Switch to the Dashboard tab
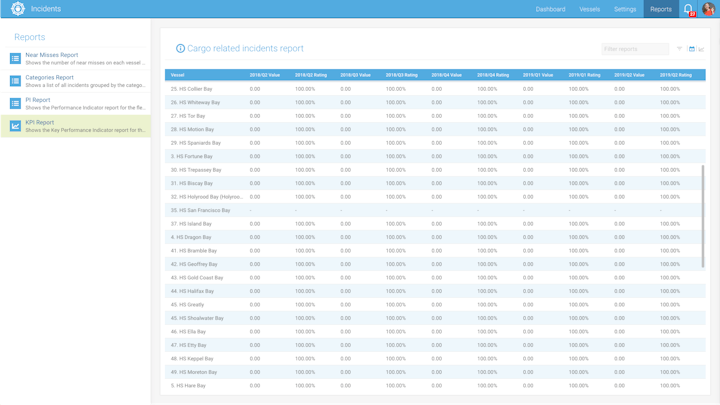720x405 pixels. coord(550,9)
